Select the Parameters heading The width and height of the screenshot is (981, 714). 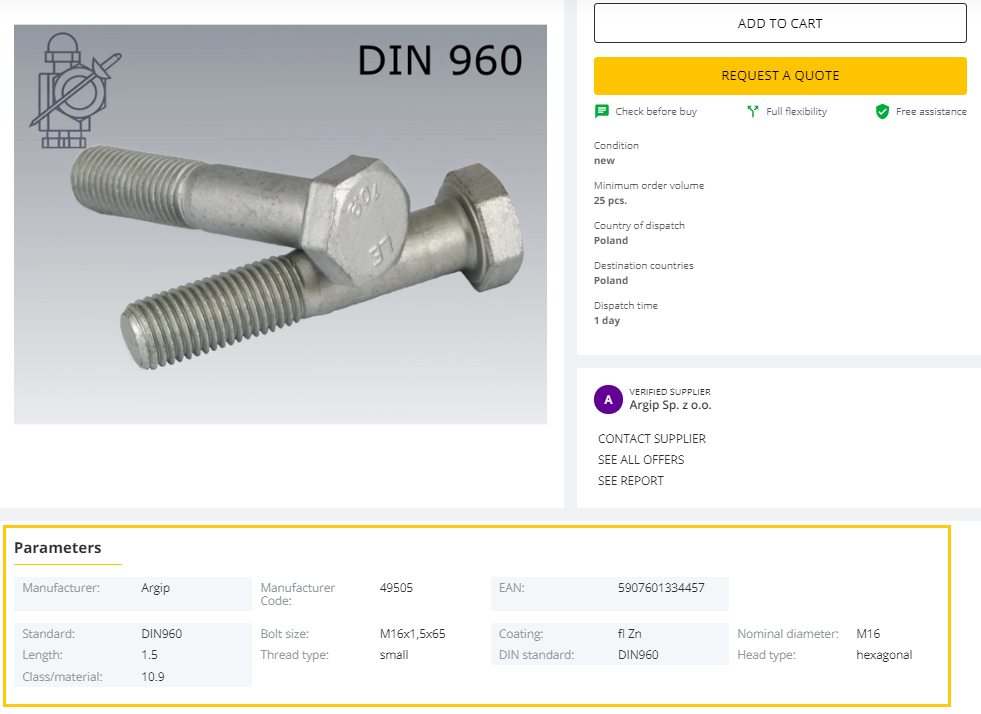coord(58,548)
